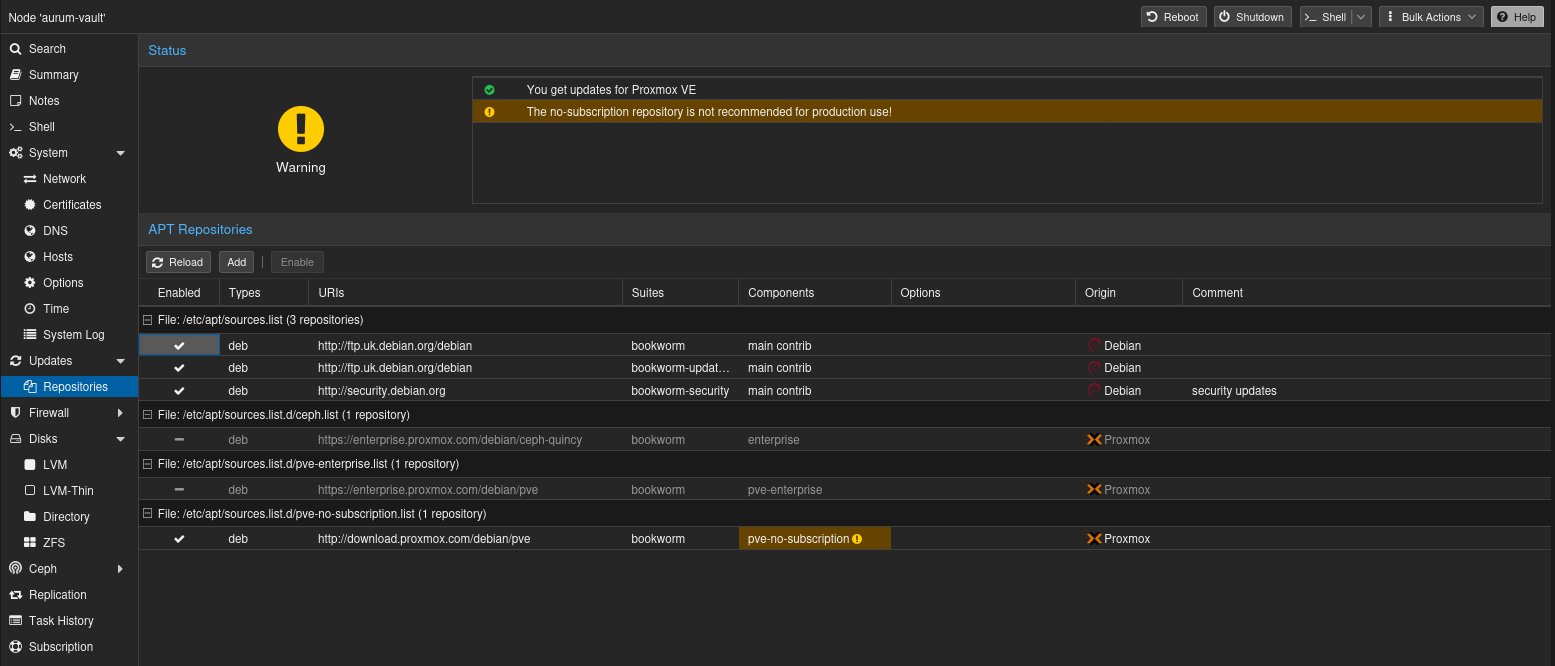Collapse the Disks tree section arrow
Image resolution: width=1555 pixels, height=666 pixels.
pyautogui.click(x=121, y=439)
